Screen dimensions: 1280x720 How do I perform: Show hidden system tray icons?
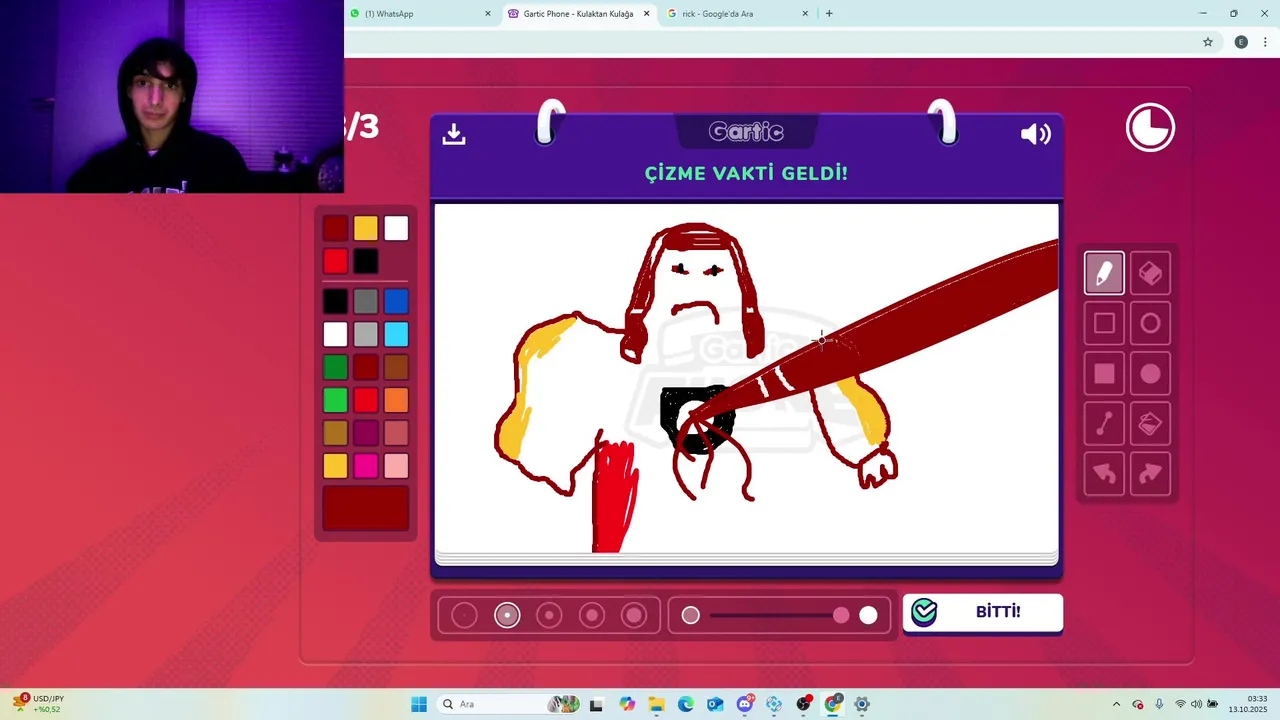1116,704
